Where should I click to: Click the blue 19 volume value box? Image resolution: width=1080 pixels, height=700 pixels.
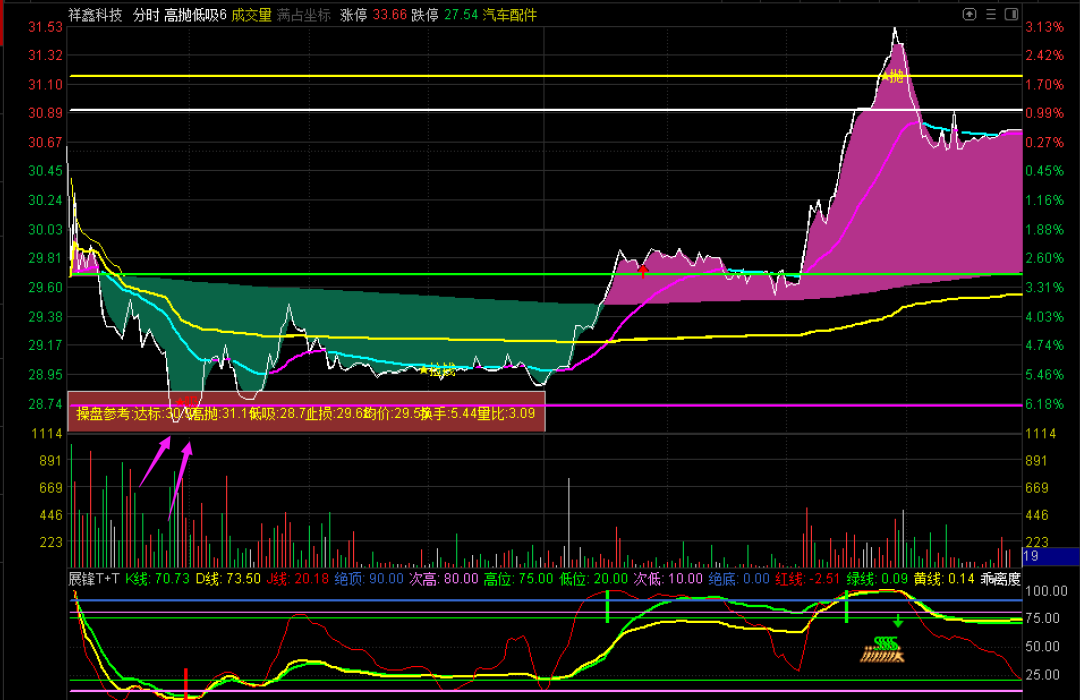pyautogui.click(x=1051, y=556)
